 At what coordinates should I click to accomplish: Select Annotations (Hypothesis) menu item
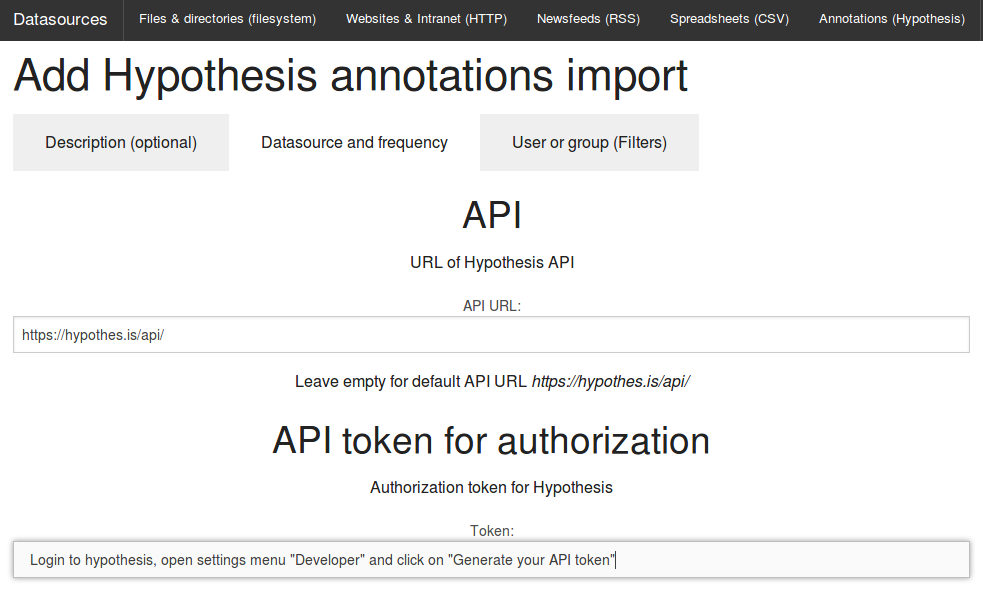point(891,19)
